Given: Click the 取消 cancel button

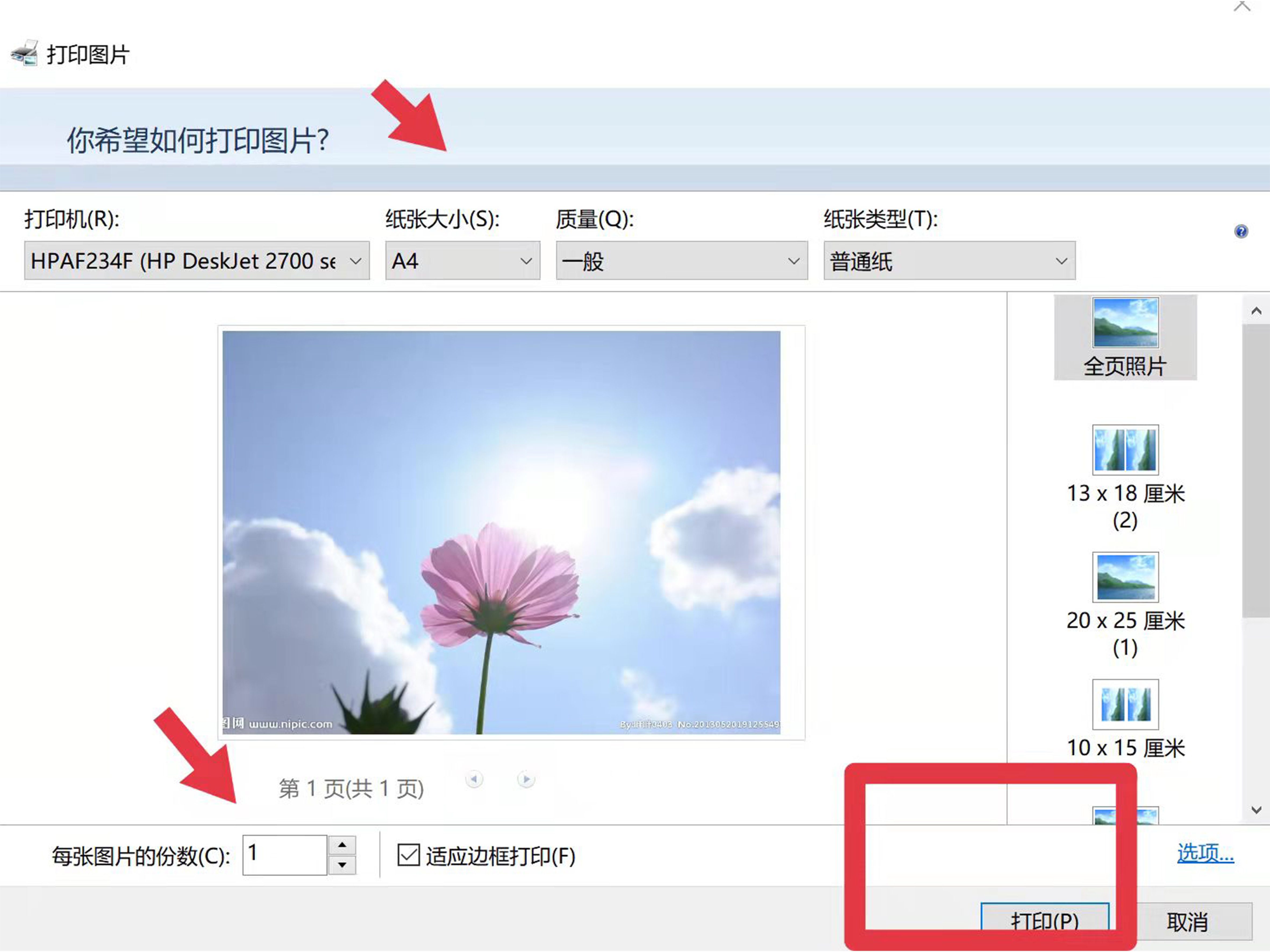Looking at the screenshot, I should coord(1187,922).
